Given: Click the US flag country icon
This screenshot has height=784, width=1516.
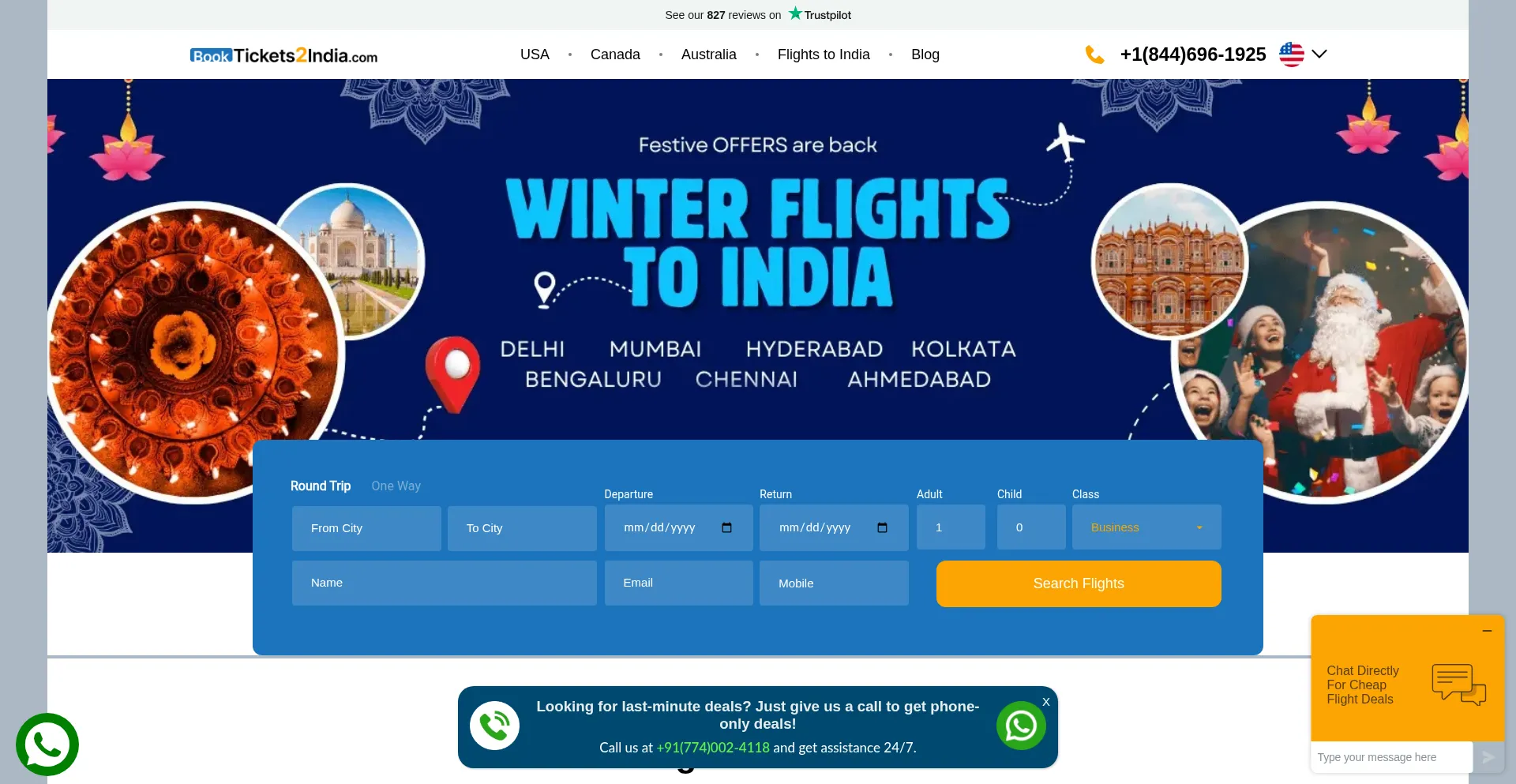Looking at the screenshot, I should (1292, 54).
